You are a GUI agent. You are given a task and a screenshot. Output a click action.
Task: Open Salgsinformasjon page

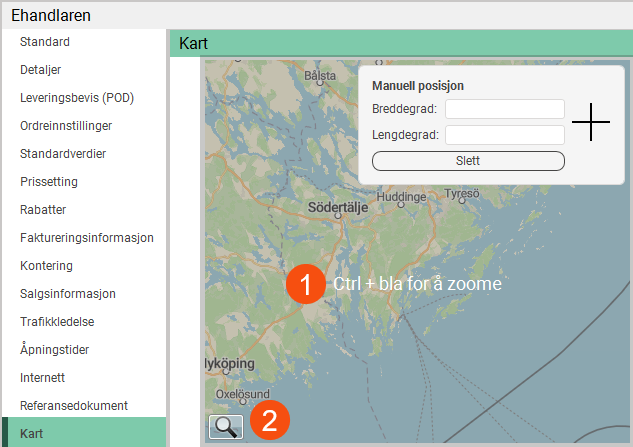coord(68,294)
